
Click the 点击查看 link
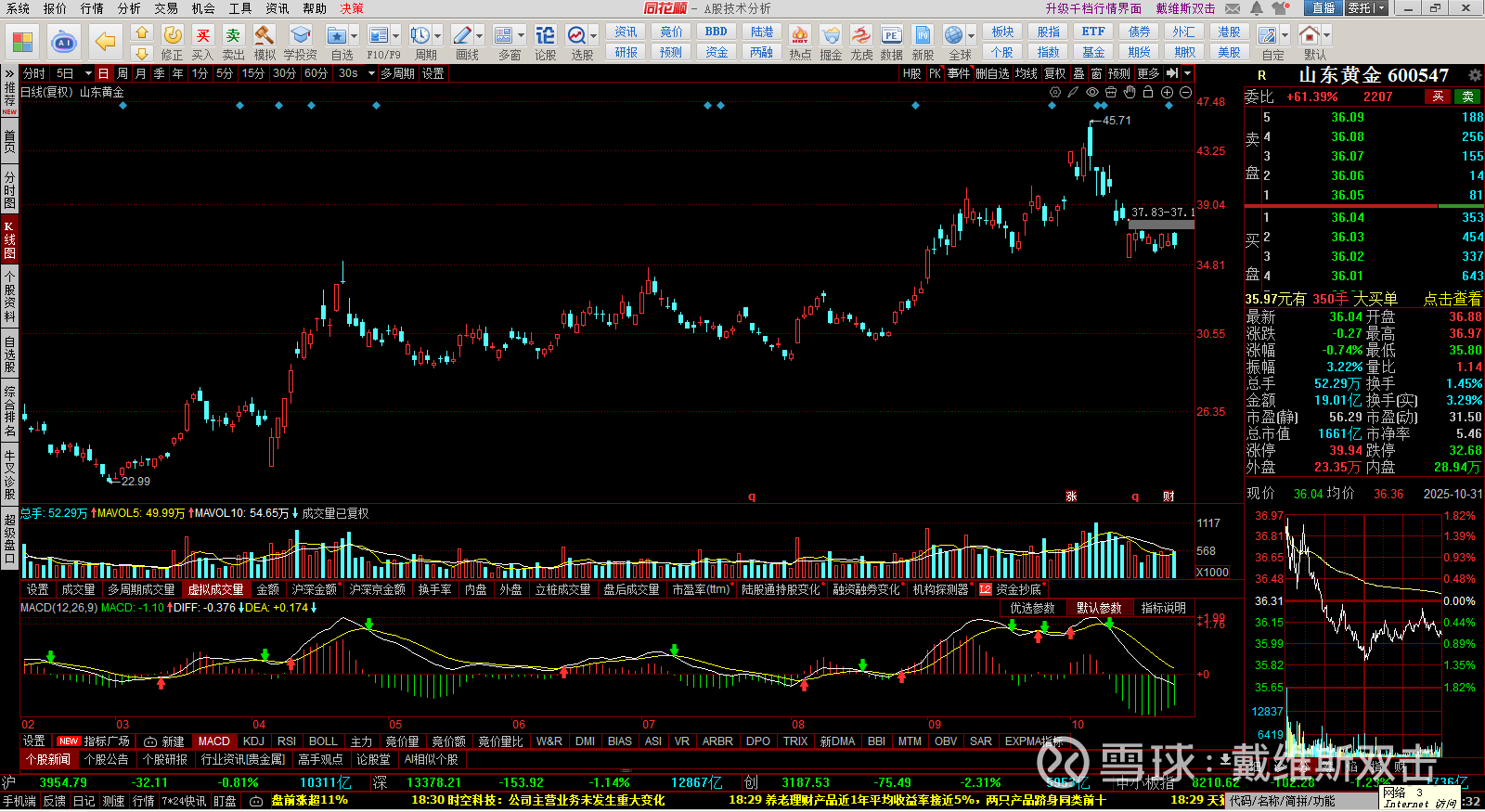pyautogui.click(x=1453, y=299)
